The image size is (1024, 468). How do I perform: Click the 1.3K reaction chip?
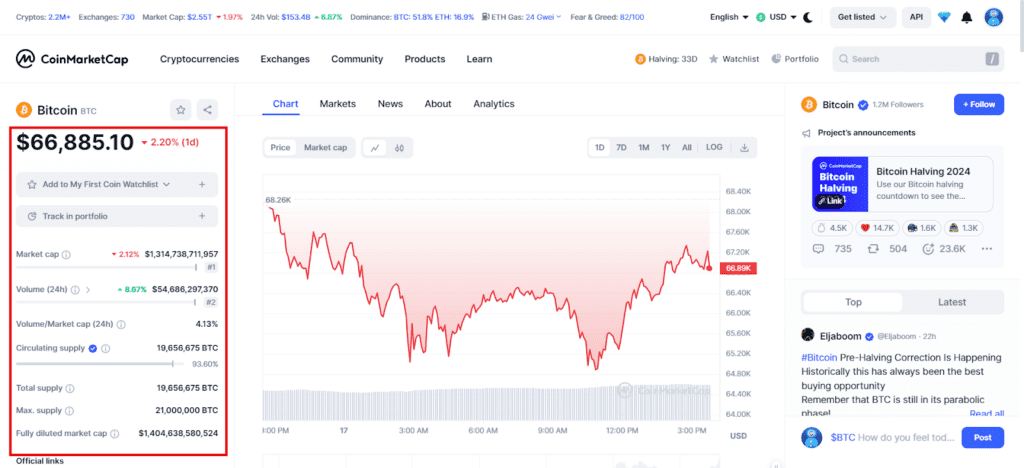click(x=963, y=228)
